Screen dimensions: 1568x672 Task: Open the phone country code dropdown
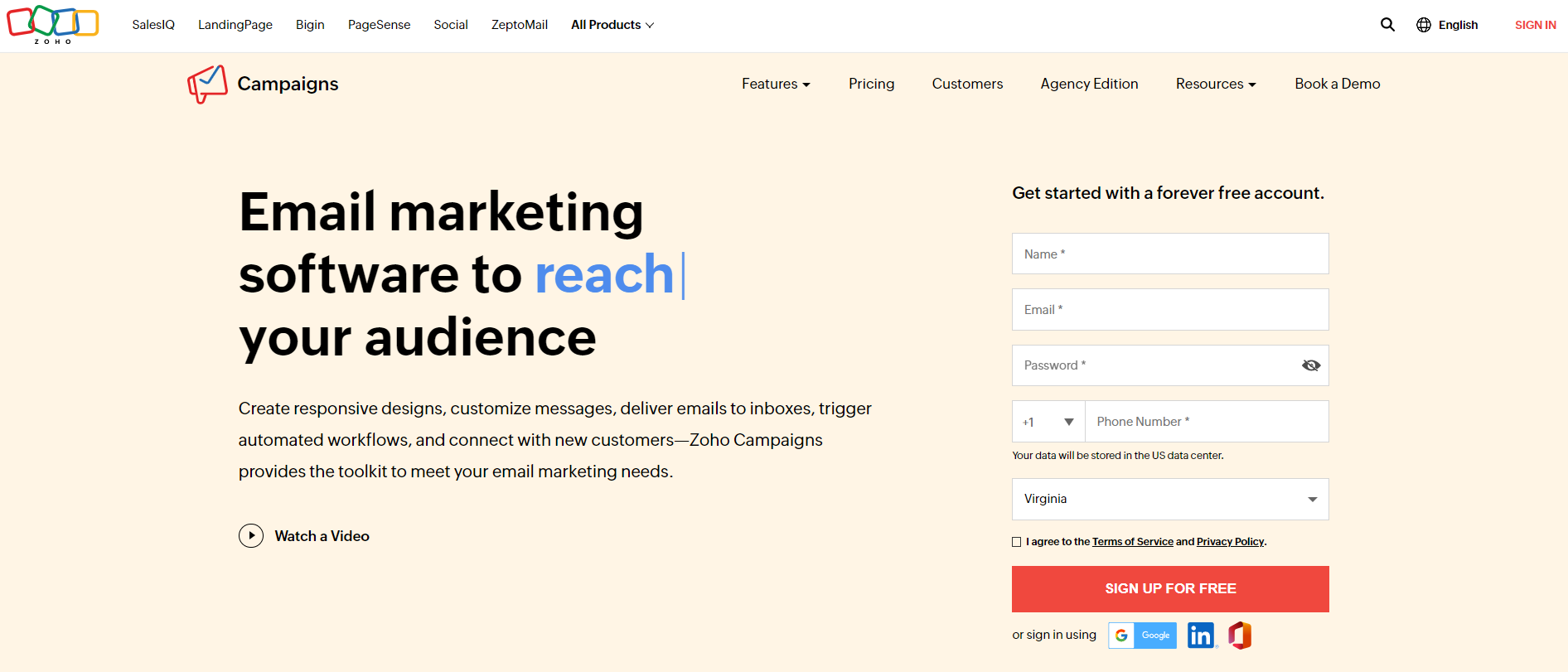(x=1048, y=421)
